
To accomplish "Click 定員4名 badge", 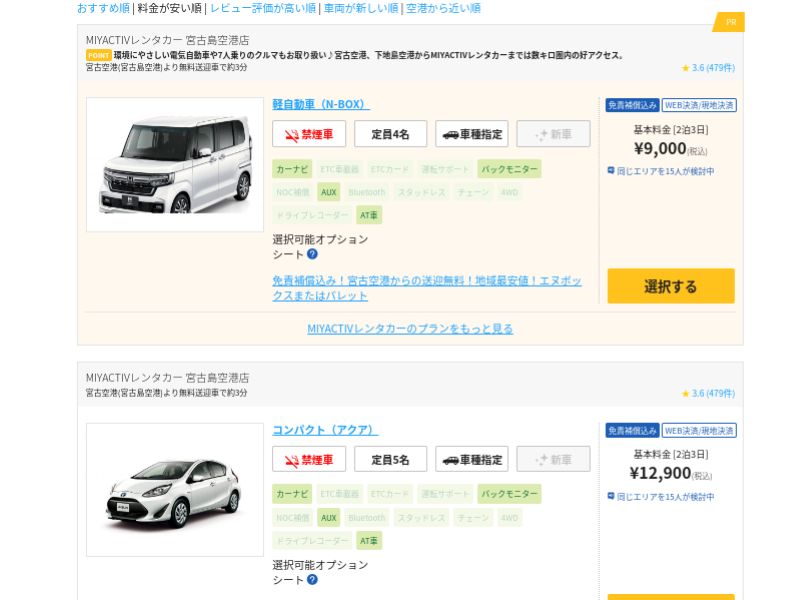I will pos(390,134).
